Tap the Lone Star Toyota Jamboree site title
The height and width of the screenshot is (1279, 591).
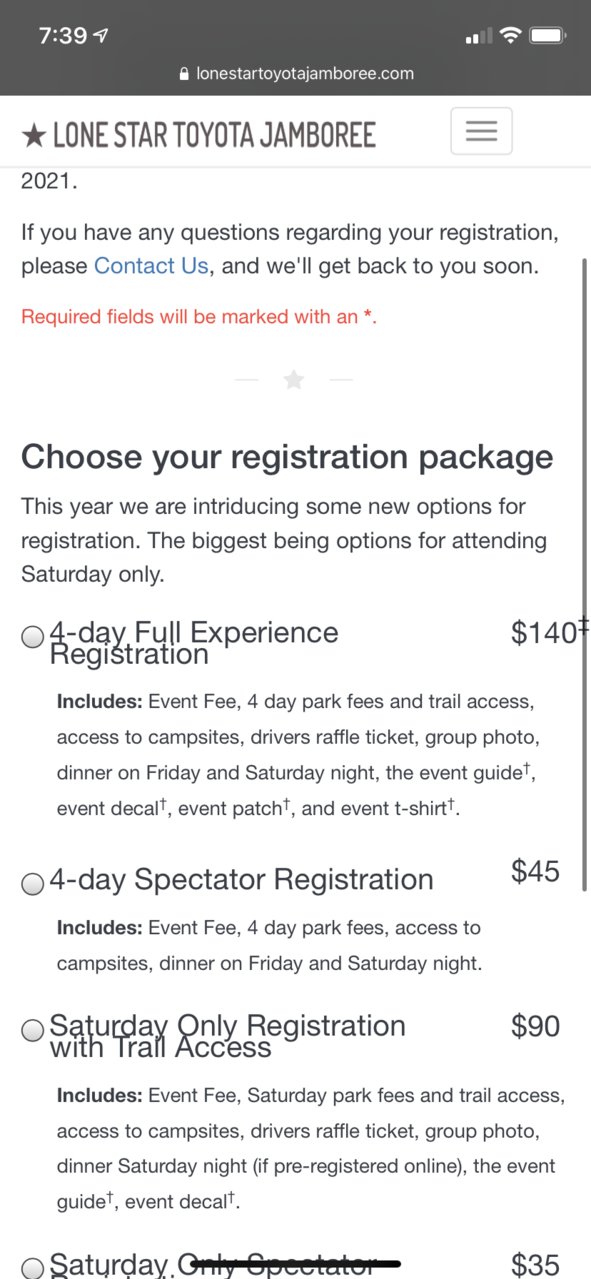pos(198,134)
